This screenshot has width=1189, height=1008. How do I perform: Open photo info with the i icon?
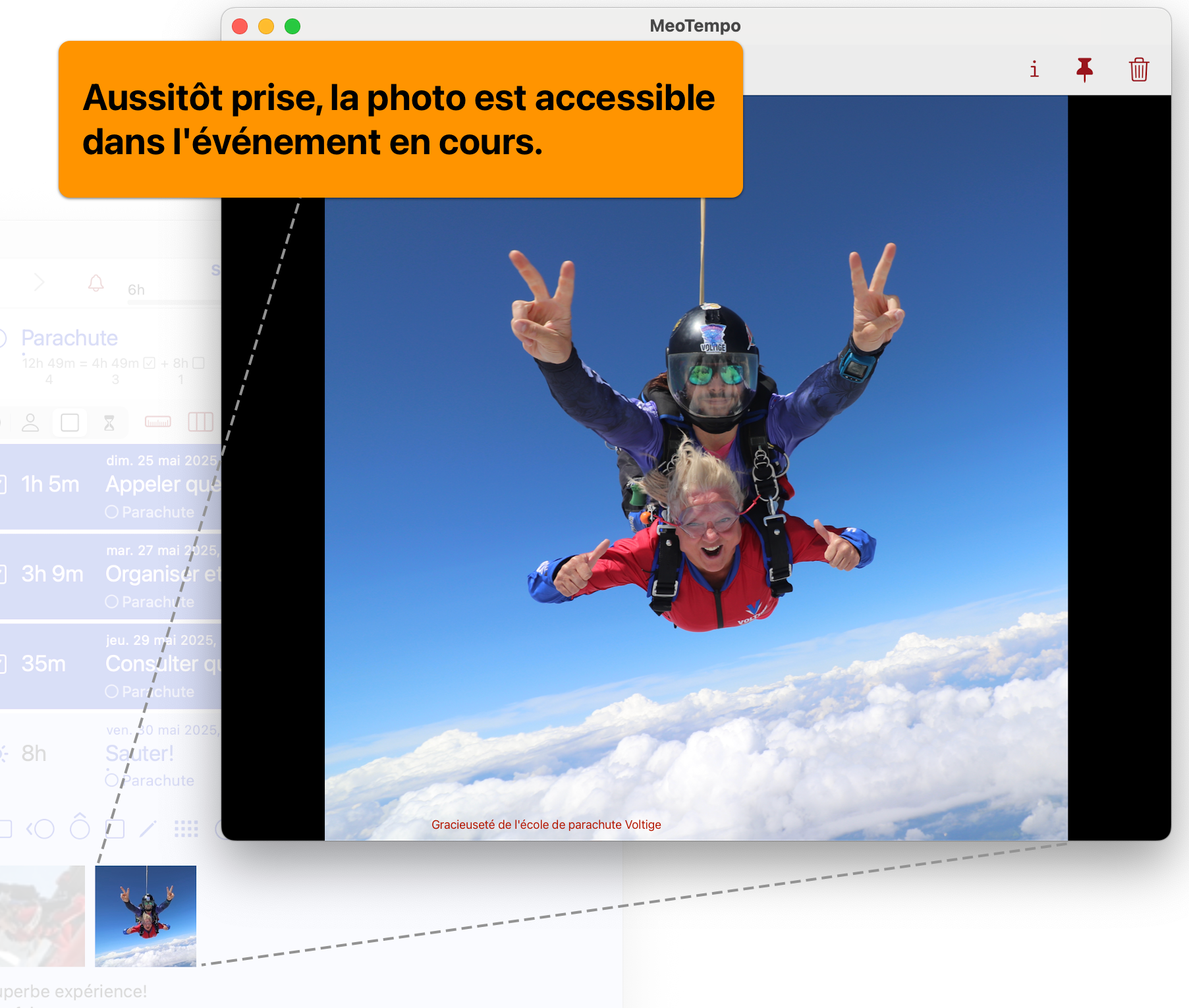click(1034, 69)
